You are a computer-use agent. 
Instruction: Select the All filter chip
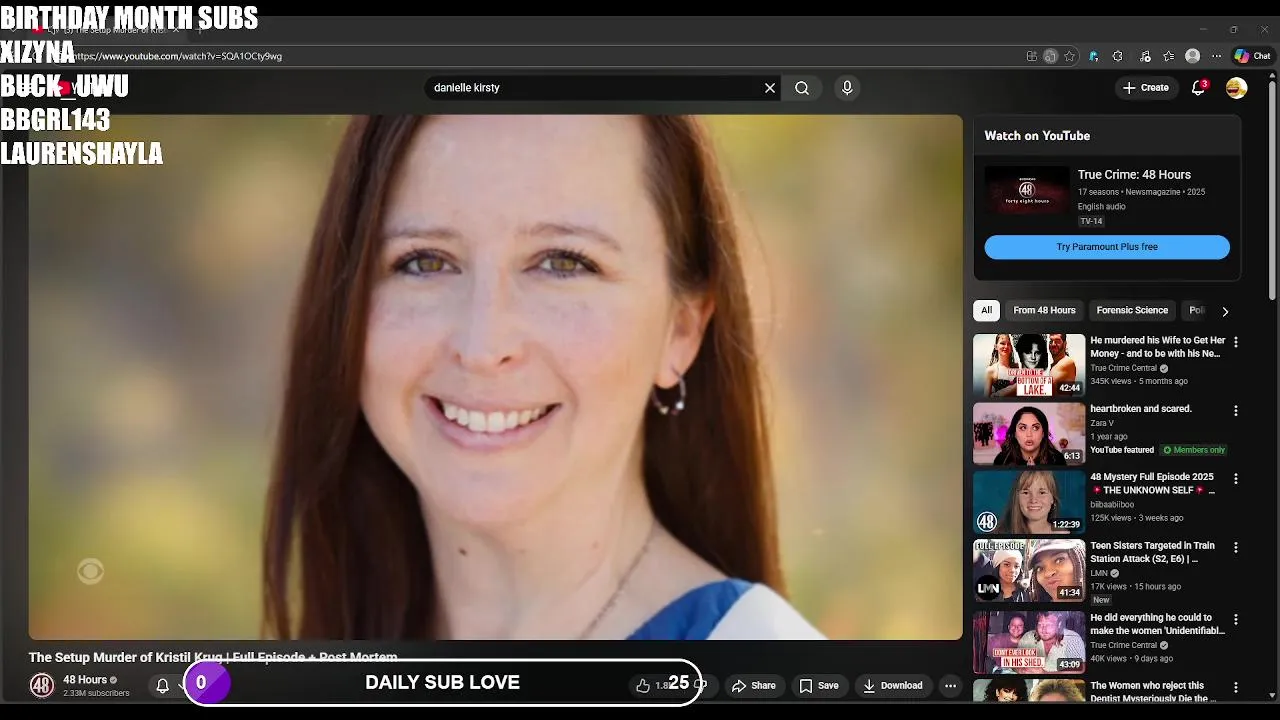986,310
